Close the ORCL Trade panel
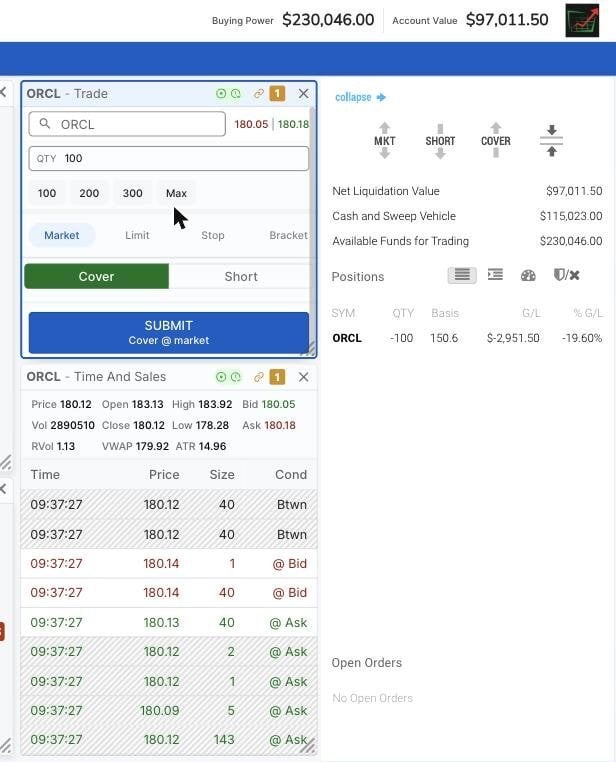The image size is (616, 762). coord(304,93)
